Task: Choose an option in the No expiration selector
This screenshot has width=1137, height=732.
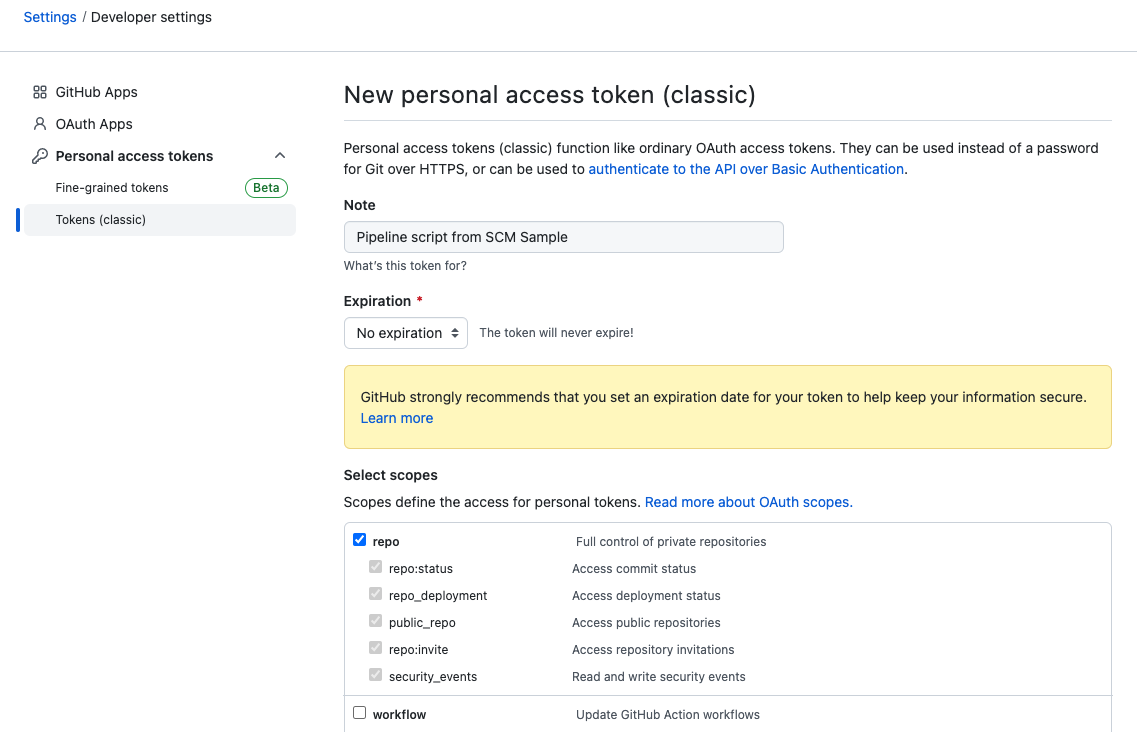Action: pos(406,332)
